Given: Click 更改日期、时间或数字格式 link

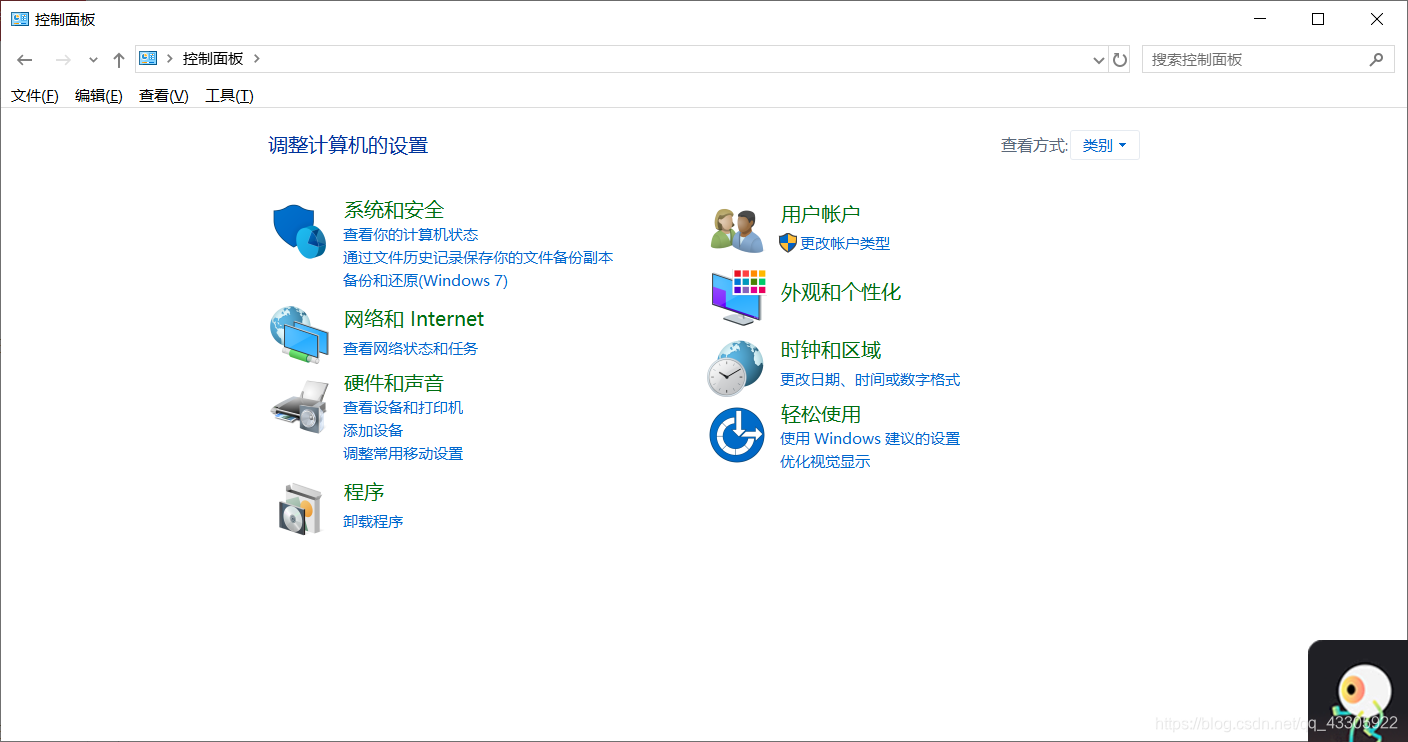Looking at the screenshot, I should click(870, 379).
